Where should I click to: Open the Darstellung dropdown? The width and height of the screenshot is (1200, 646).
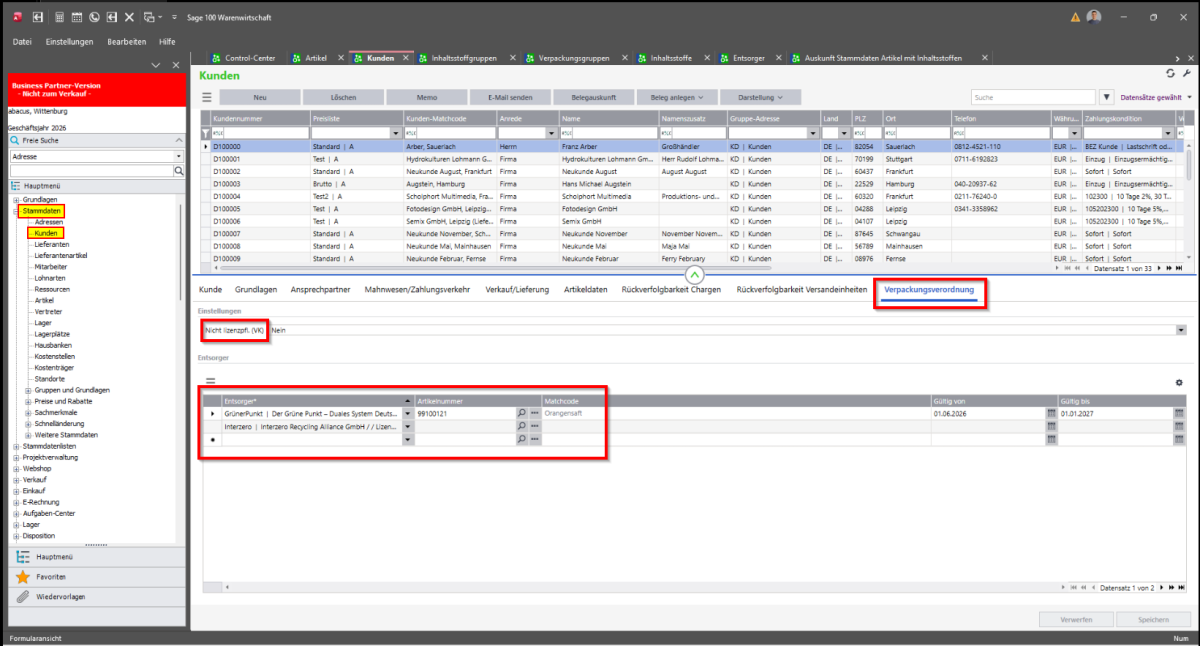[x=761, y=97]
